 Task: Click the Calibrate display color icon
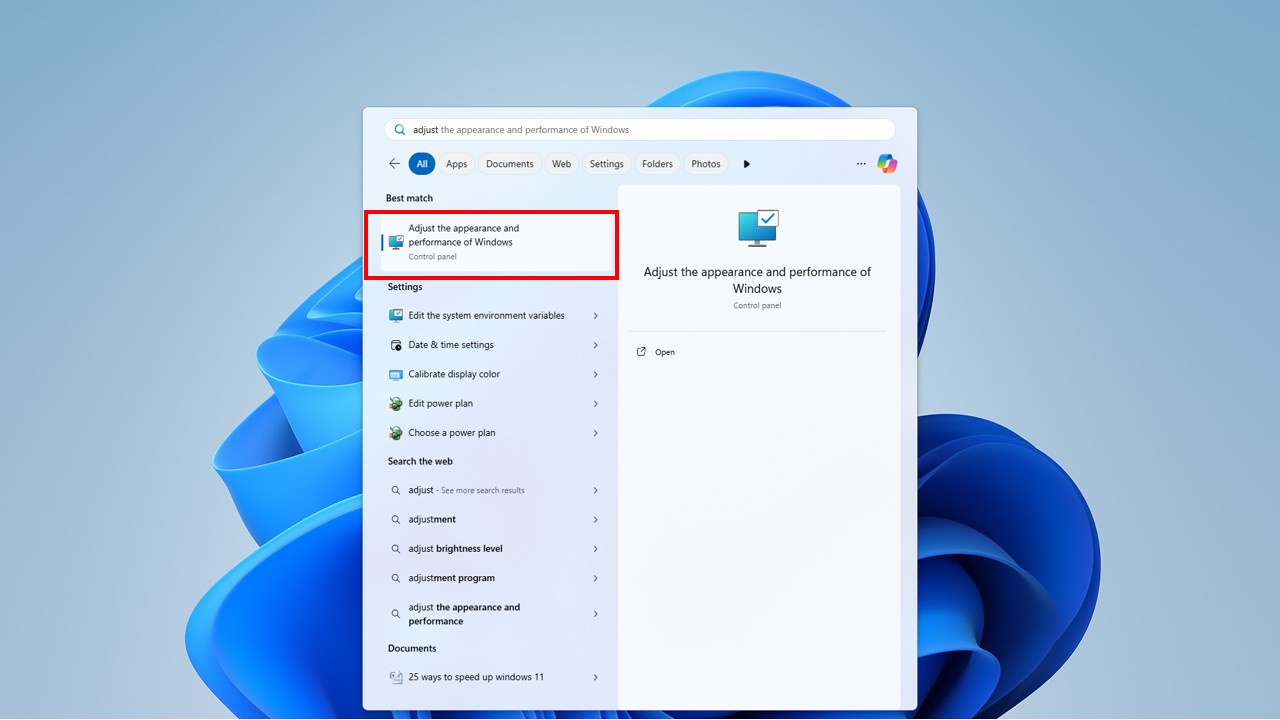[396, 374]
